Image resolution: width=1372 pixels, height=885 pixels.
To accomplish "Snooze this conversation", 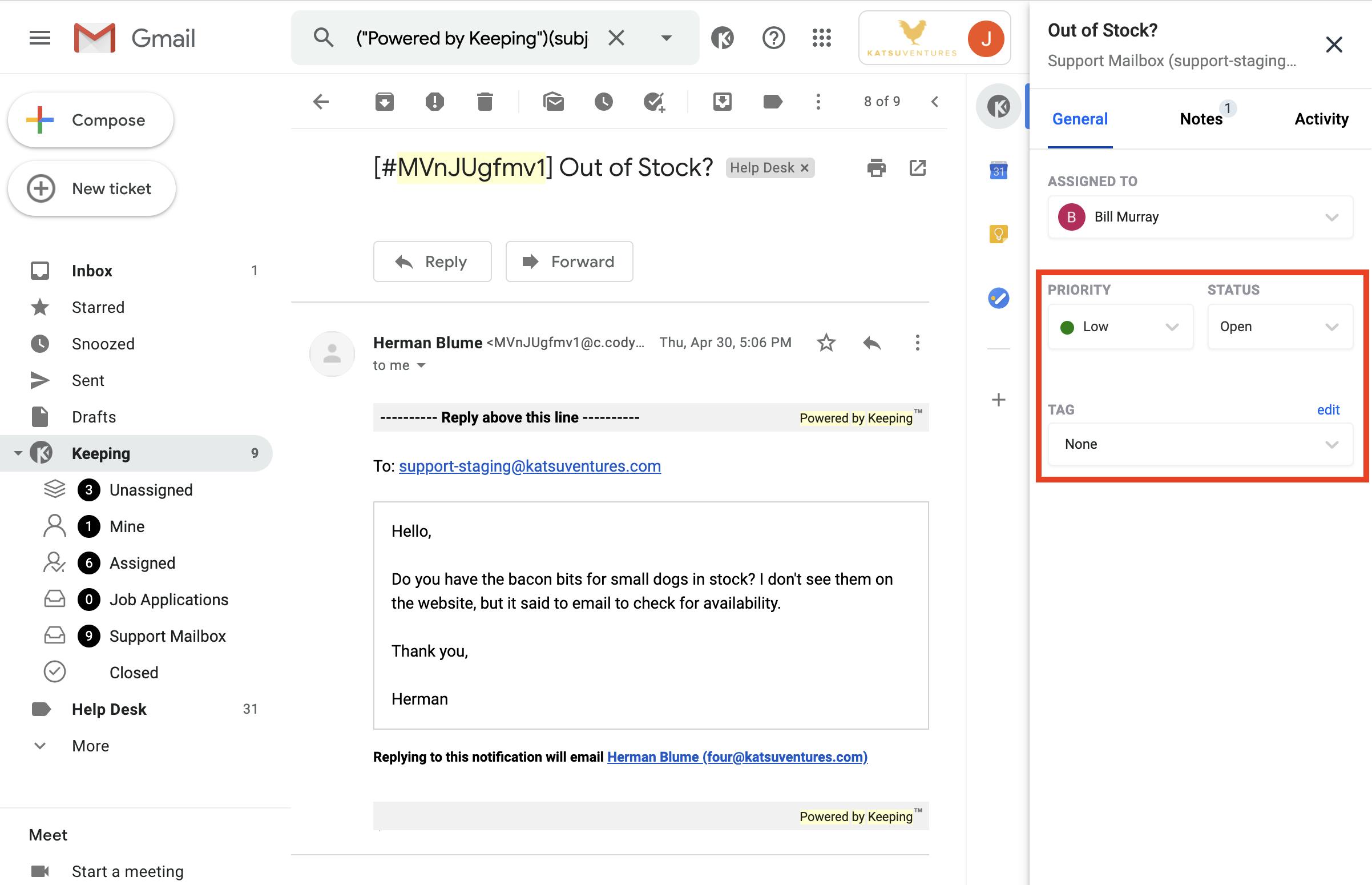I will [604, 102].
